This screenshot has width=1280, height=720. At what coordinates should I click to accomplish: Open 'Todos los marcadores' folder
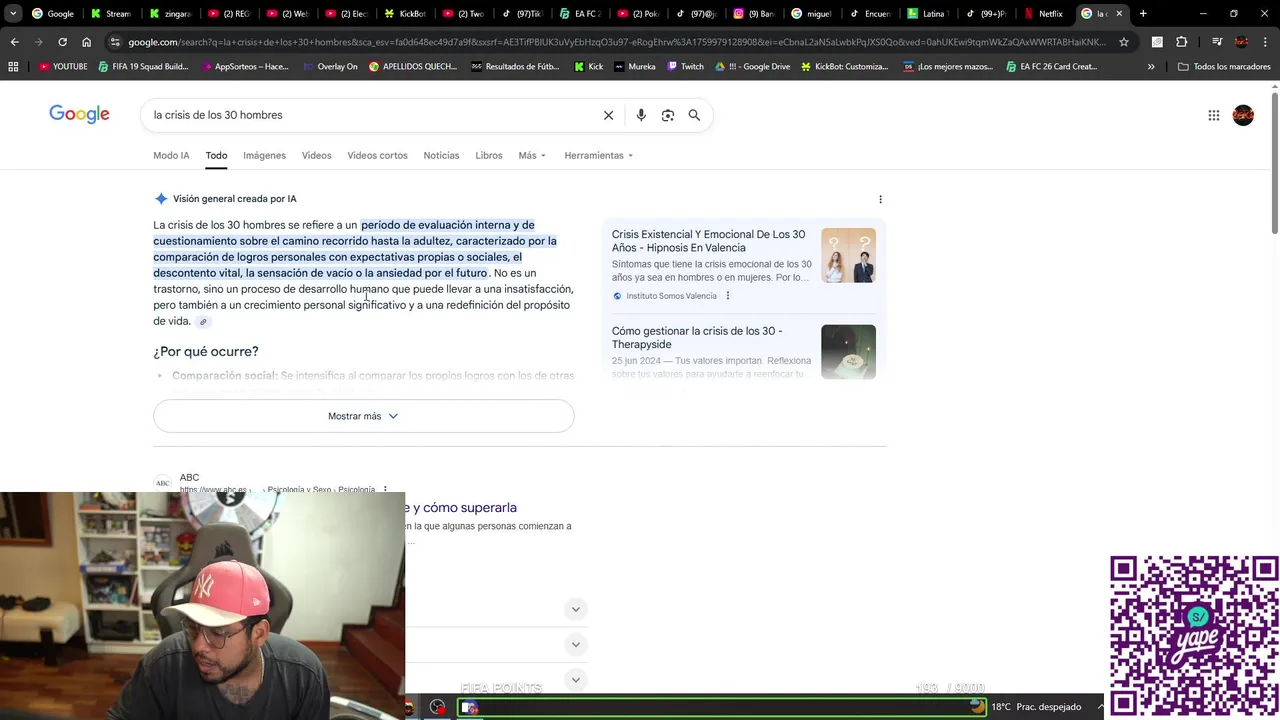coord(1224,66)
